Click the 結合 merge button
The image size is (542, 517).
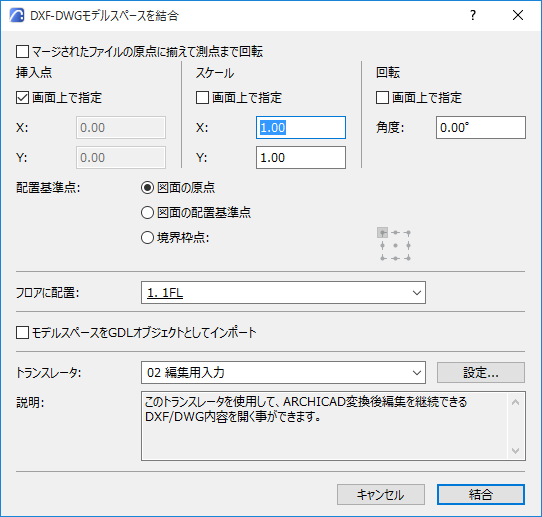481,495
